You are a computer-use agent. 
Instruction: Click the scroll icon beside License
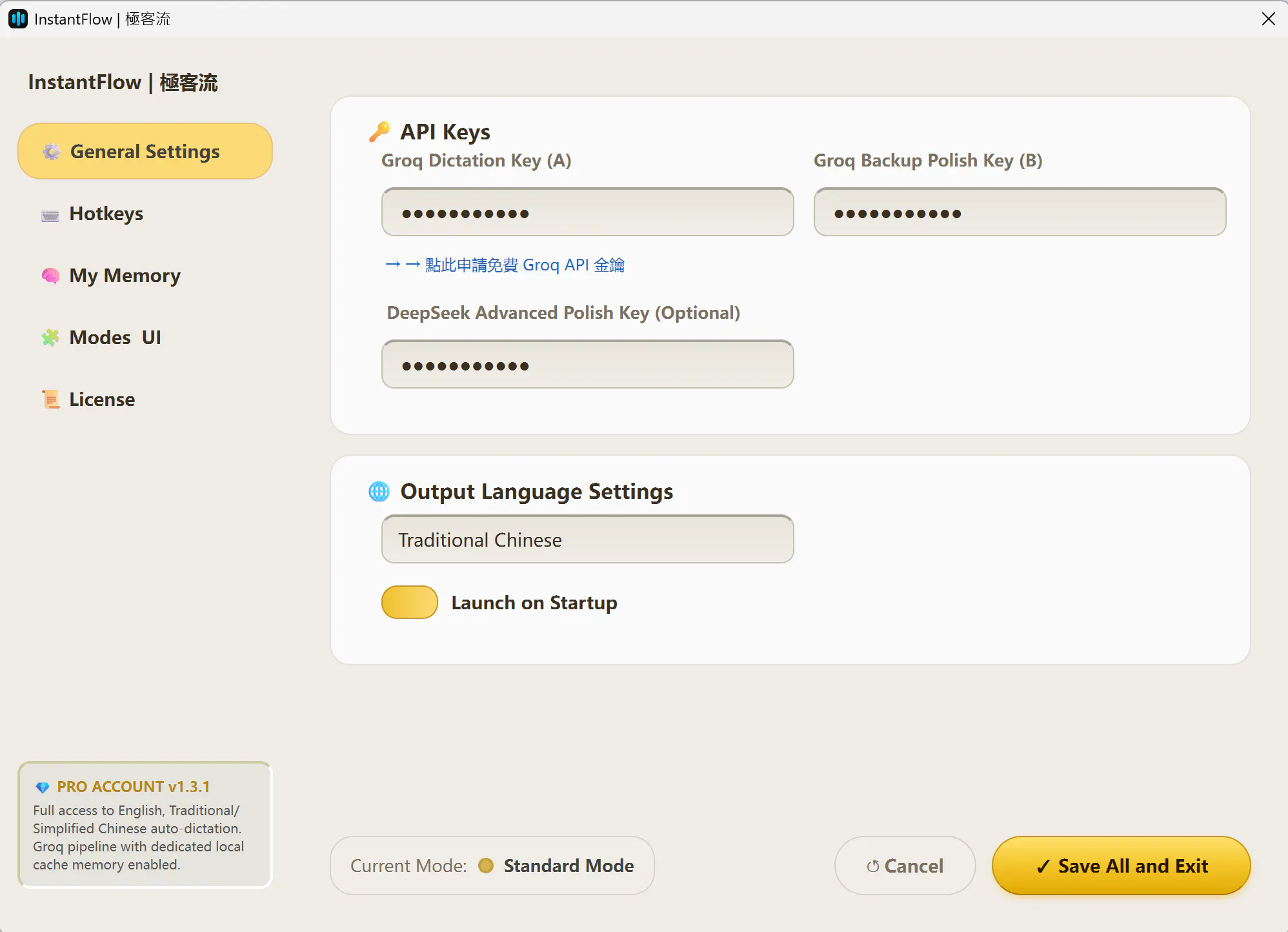50,400
